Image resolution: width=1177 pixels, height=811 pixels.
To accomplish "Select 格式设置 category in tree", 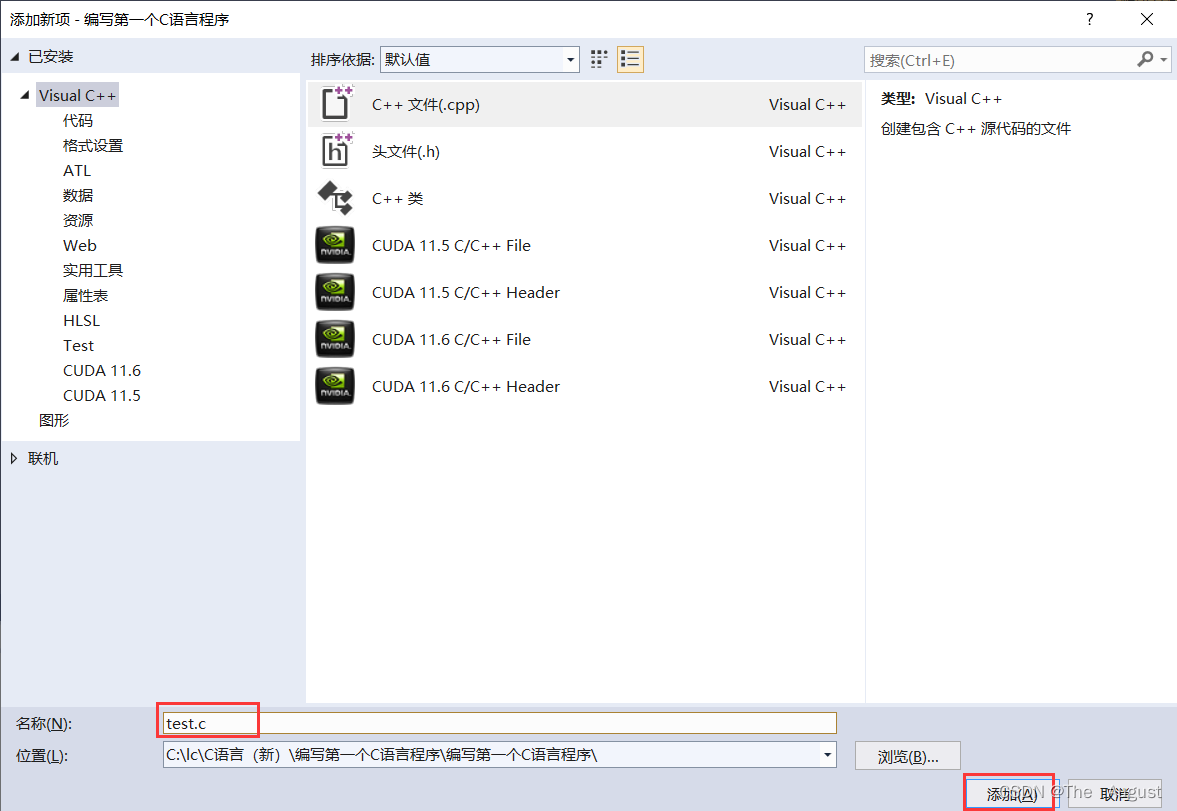I will pyautogui.click(x=93, y=146).
